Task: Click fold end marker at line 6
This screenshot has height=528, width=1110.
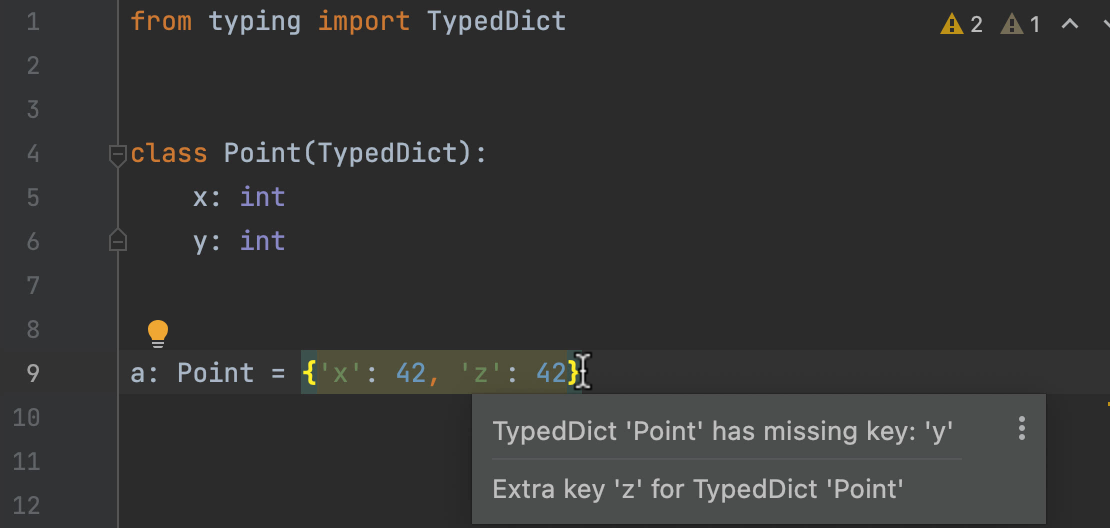Action: pyautogui.click(x=118, y=241)
